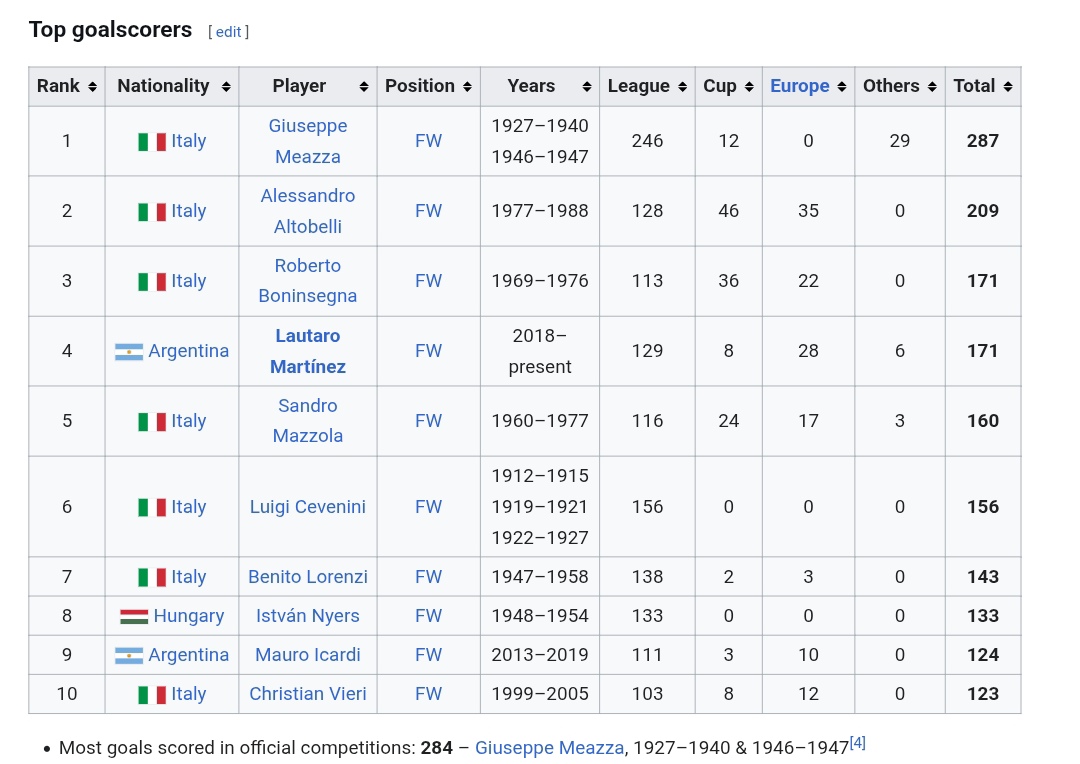Sort by Total goals column
The height and width of the screenshot is (764, 1080).
tap(1008, 87)
